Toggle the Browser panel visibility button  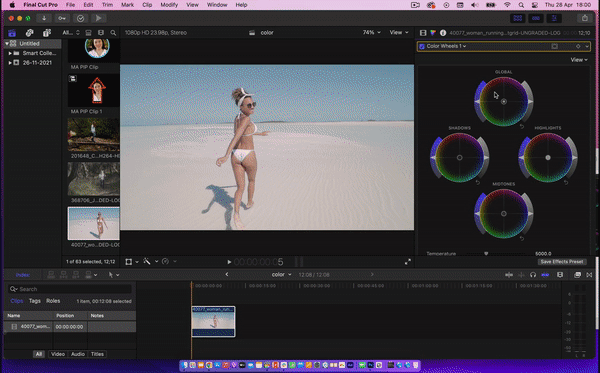tap(518, 18)
